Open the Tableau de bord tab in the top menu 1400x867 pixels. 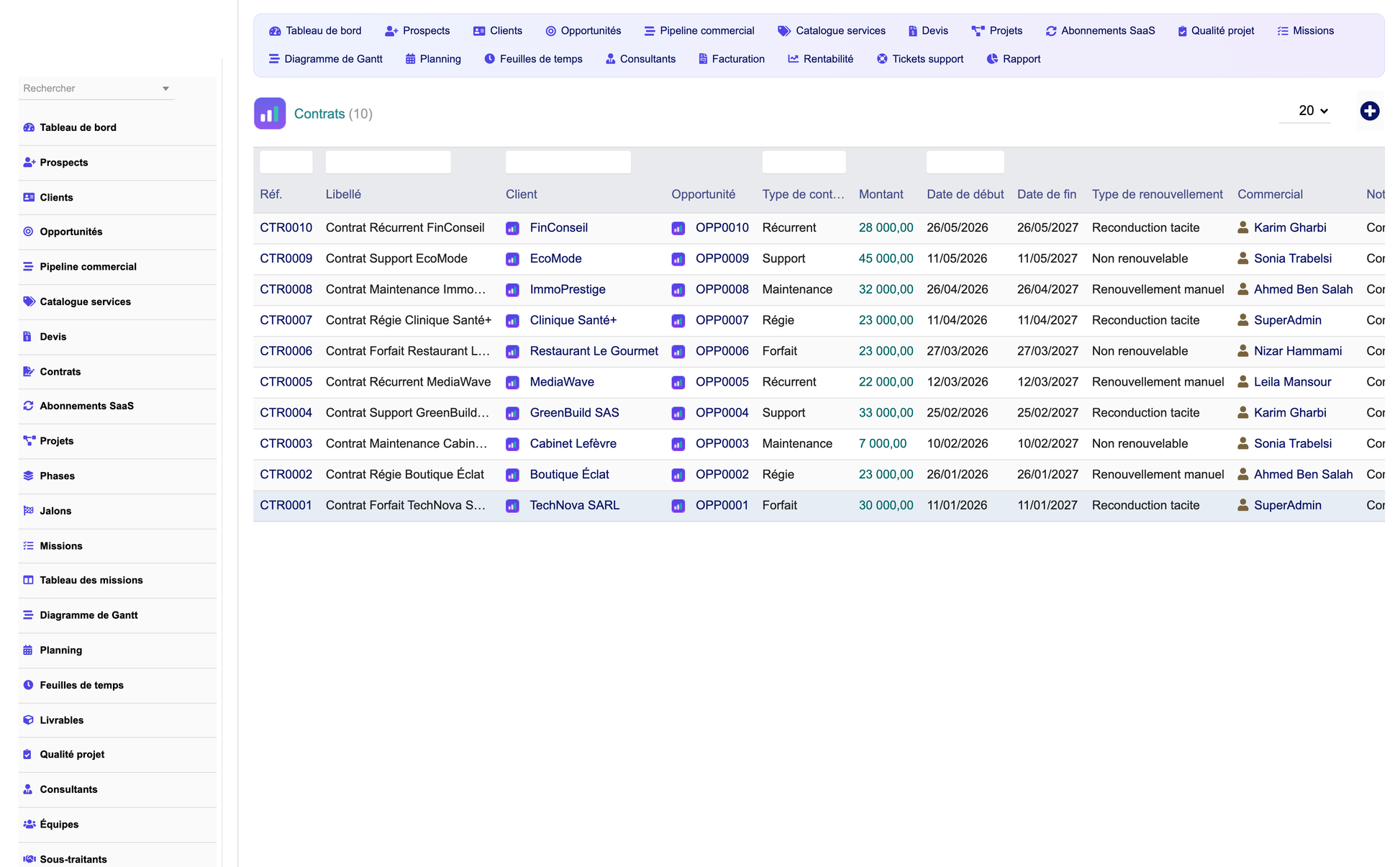[315, 31]
